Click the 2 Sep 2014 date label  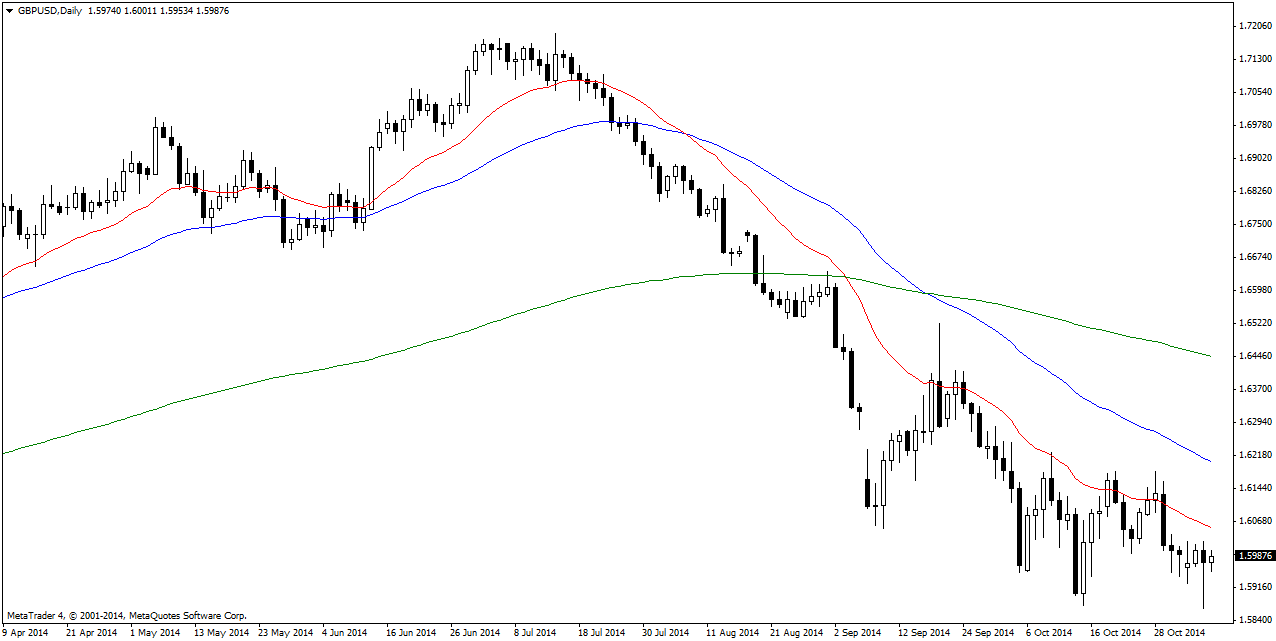[x=859, y=632]
